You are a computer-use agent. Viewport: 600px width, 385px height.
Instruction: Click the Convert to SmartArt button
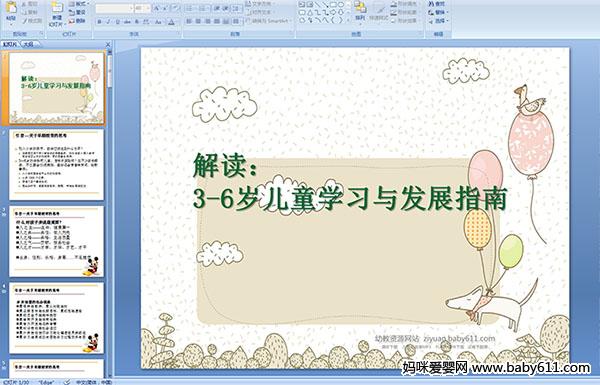(x=268, y=21)
